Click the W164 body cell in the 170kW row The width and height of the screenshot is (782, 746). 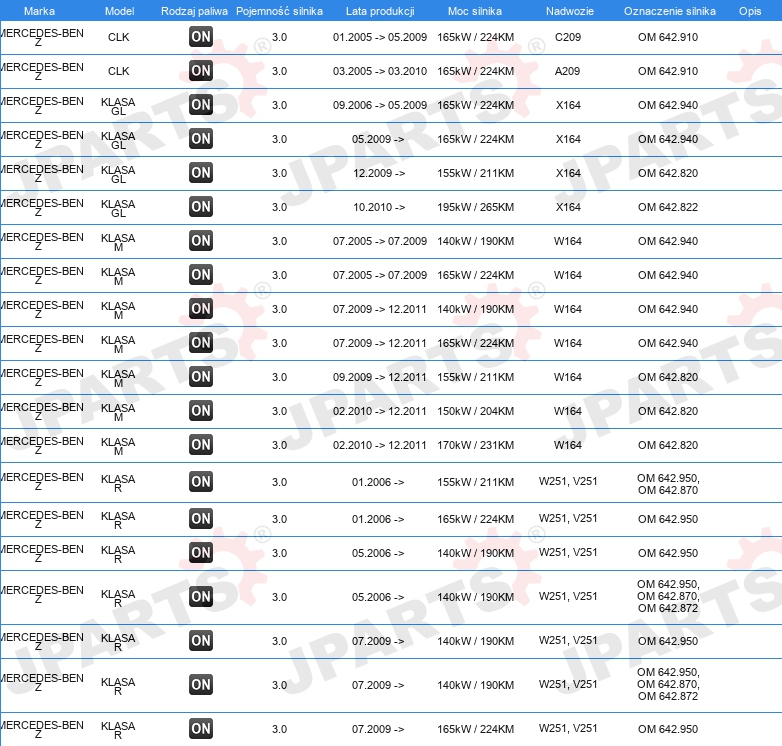(568, 445)
